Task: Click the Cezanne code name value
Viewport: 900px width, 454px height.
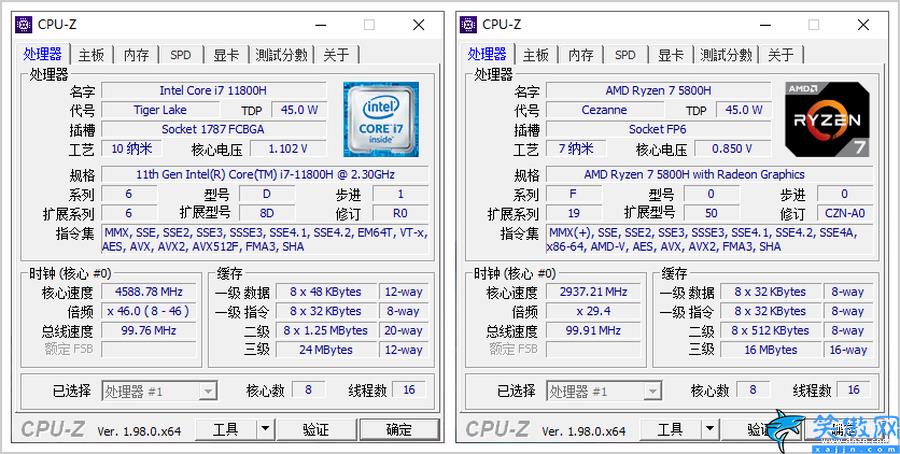Action: pyautogui.click(x=604, y=110)
